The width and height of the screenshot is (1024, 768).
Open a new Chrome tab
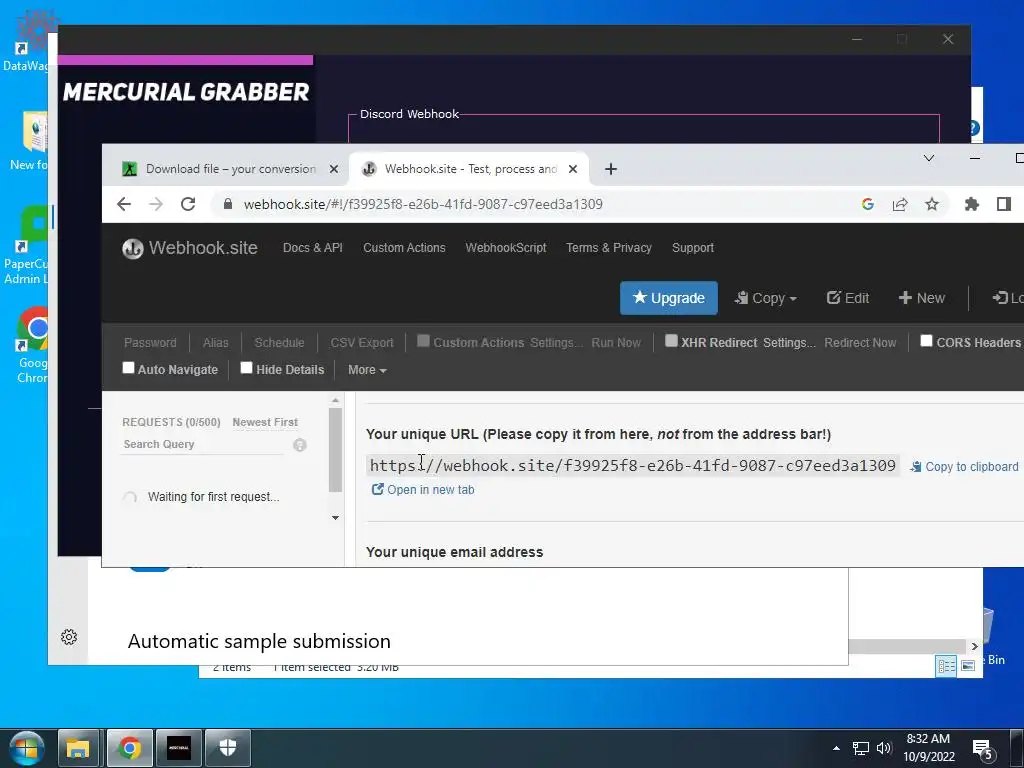pyautogui.click(x=611, y=169)
